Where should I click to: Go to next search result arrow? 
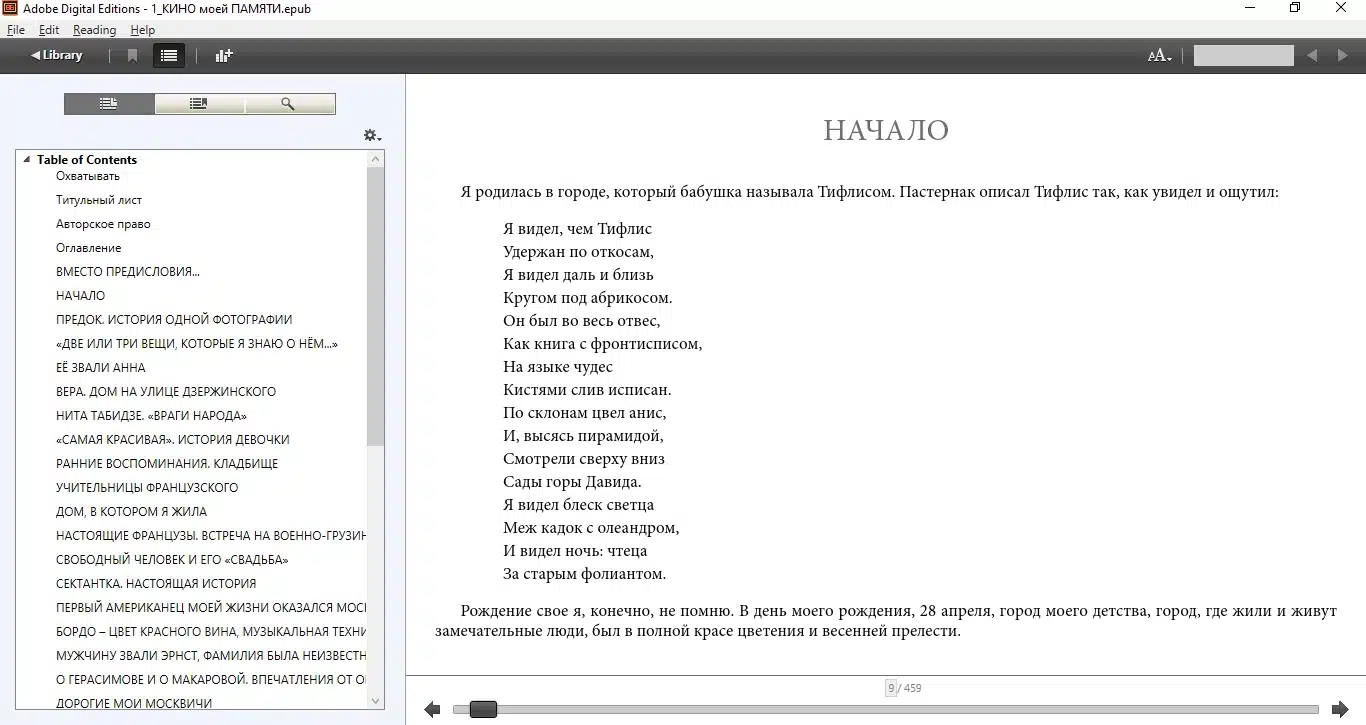[x=1342, y=56]
